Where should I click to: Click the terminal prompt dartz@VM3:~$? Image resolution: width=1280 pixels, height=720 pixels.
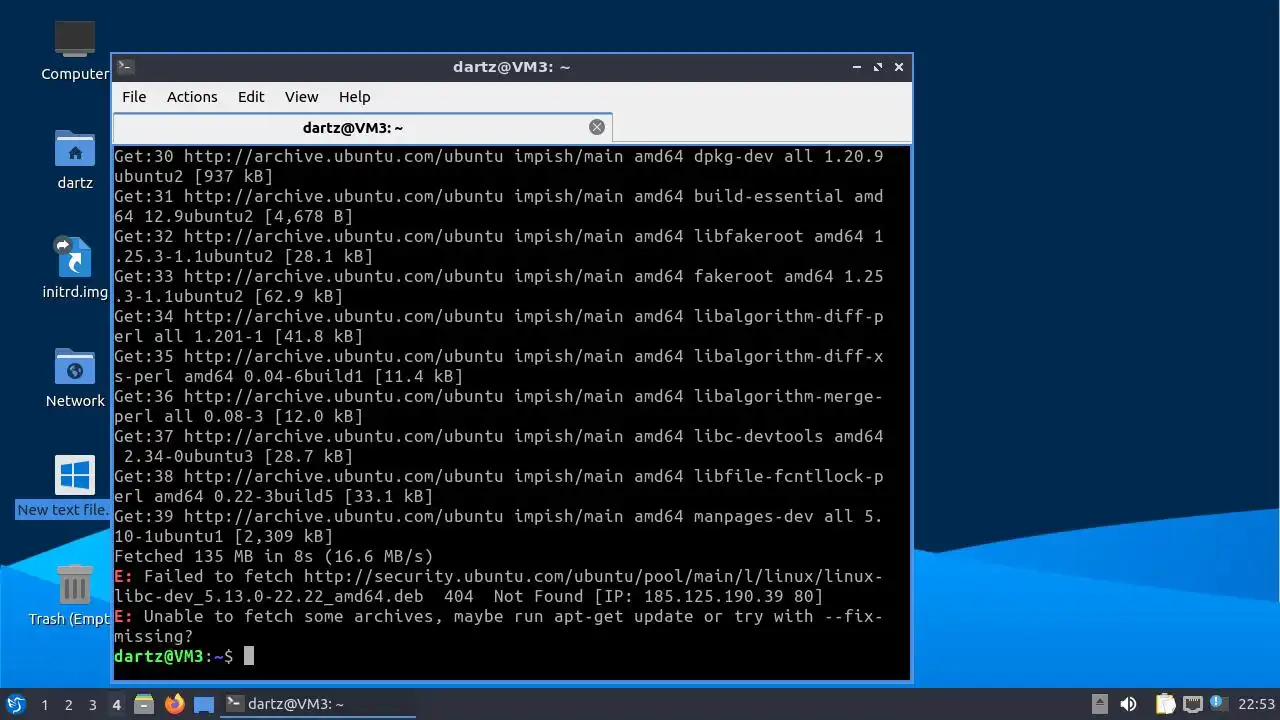click(173, 656)
